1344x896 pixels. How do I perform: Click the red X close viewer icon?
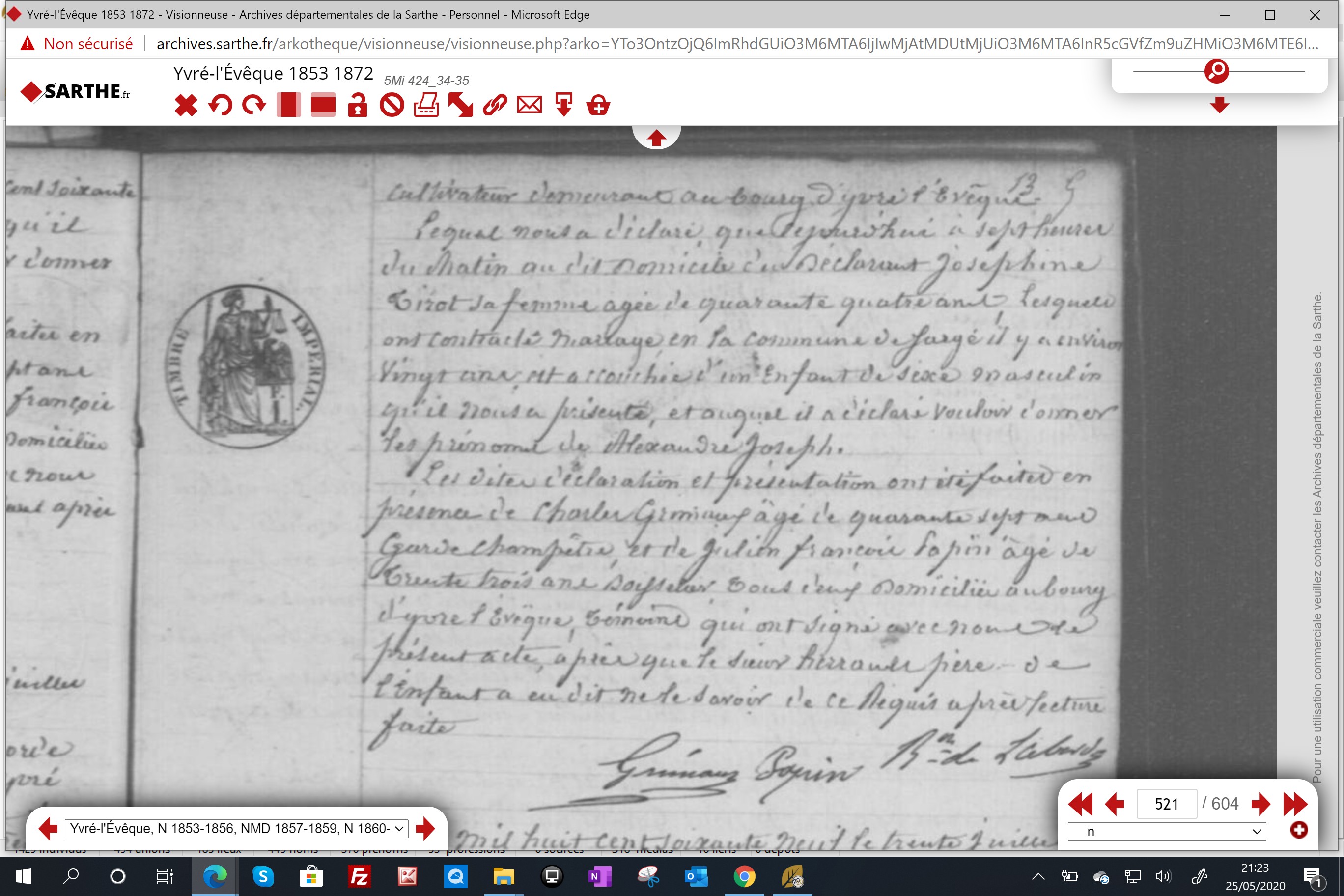pos(186,105)
